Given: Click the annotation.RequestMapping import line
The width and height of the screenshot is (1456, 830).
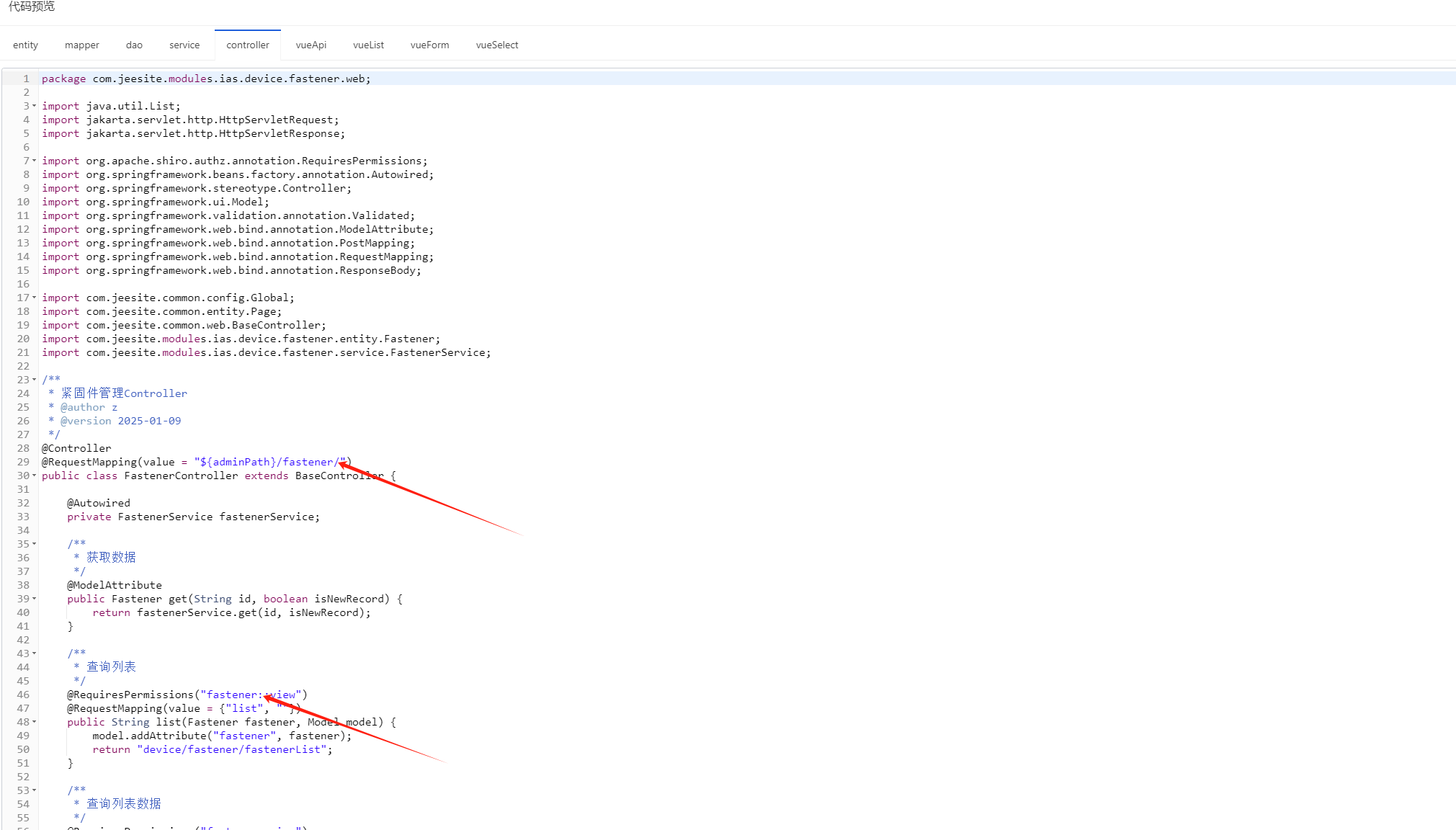Looking at the screenshot, I should coord(238,256).
